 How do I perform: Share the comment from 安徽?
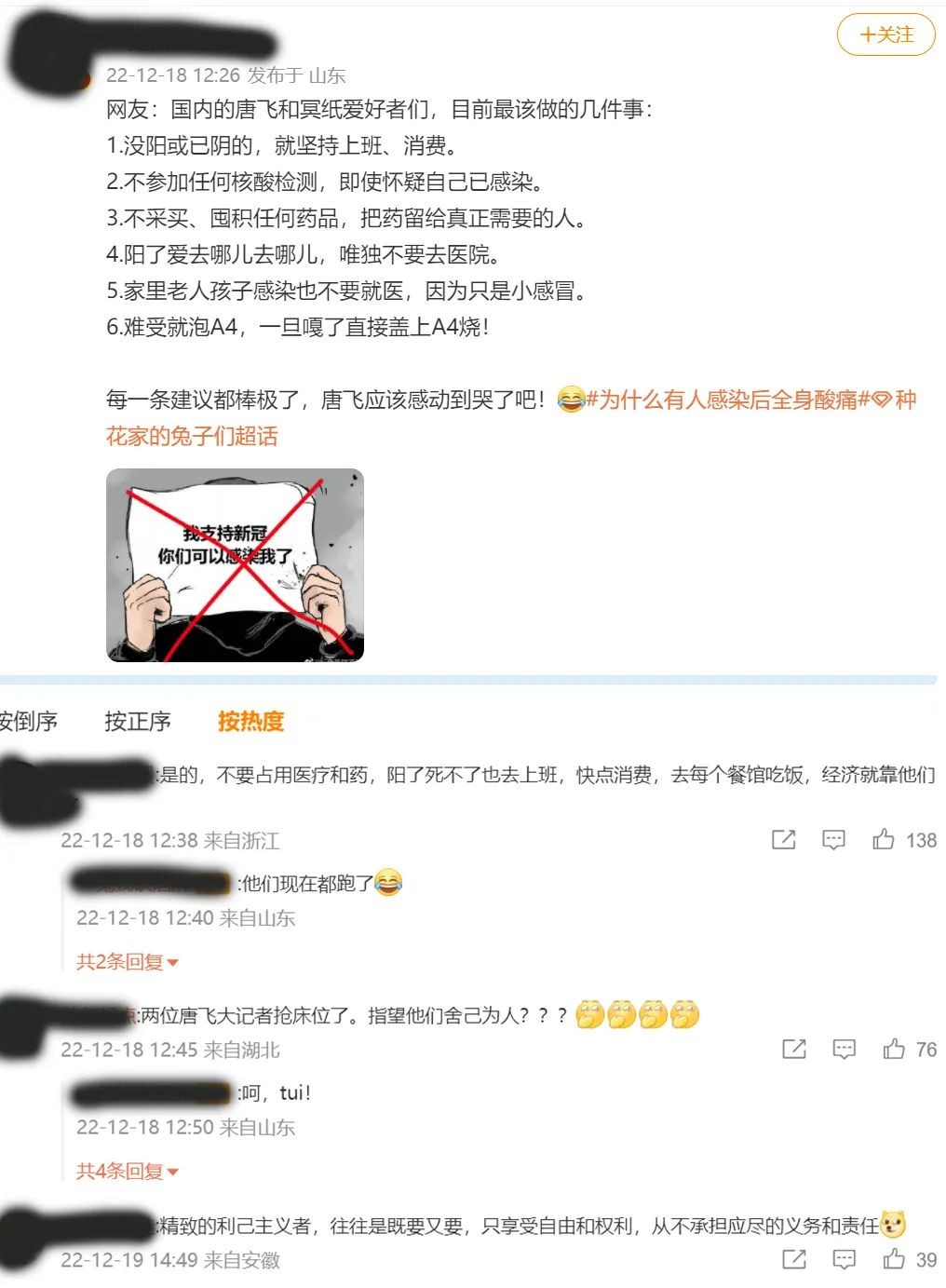tap(794, 1259)
